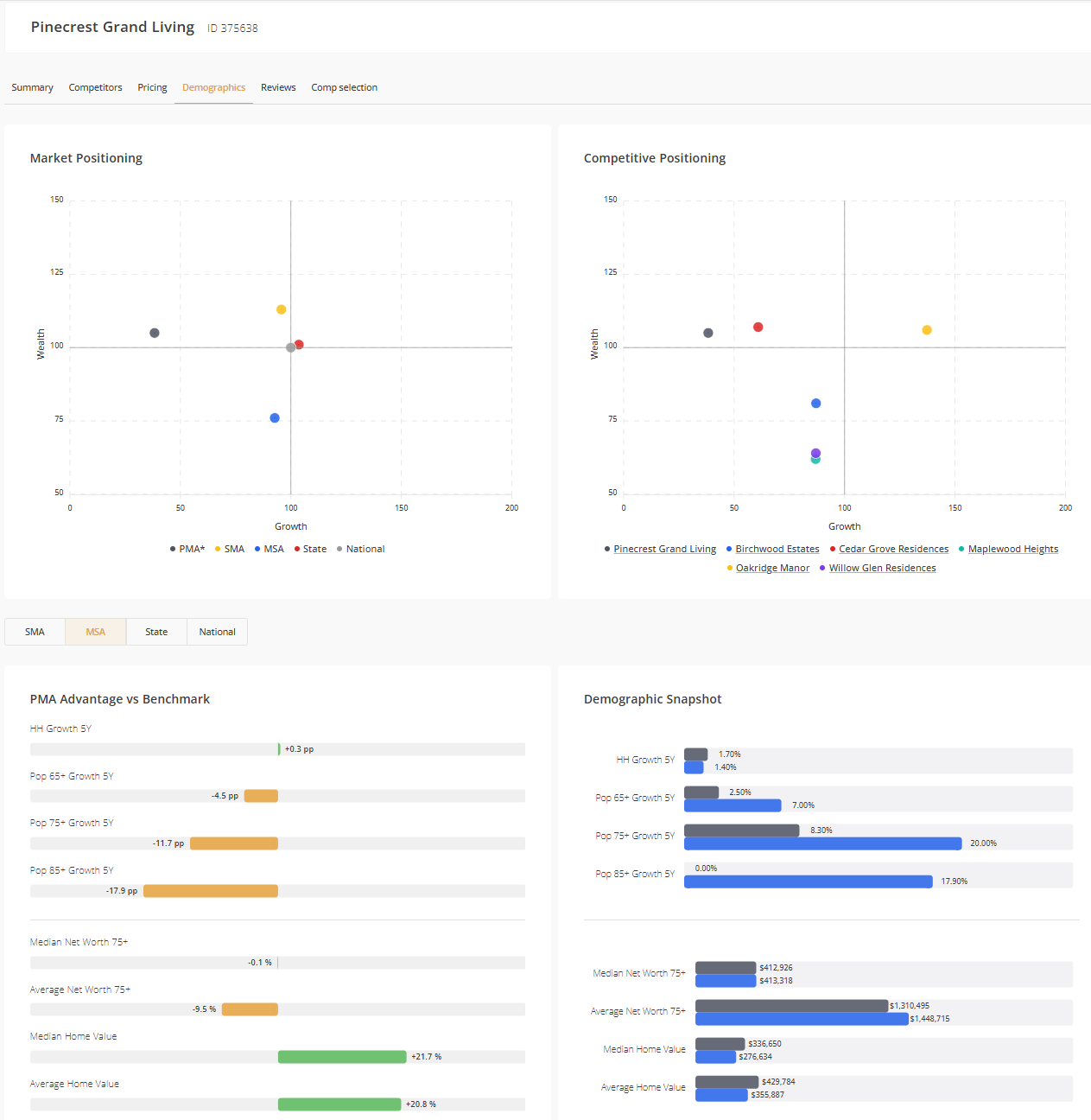1091x1120 pixels.
Task: Toggle MSA series in chart legend
Action: [270, 549]
